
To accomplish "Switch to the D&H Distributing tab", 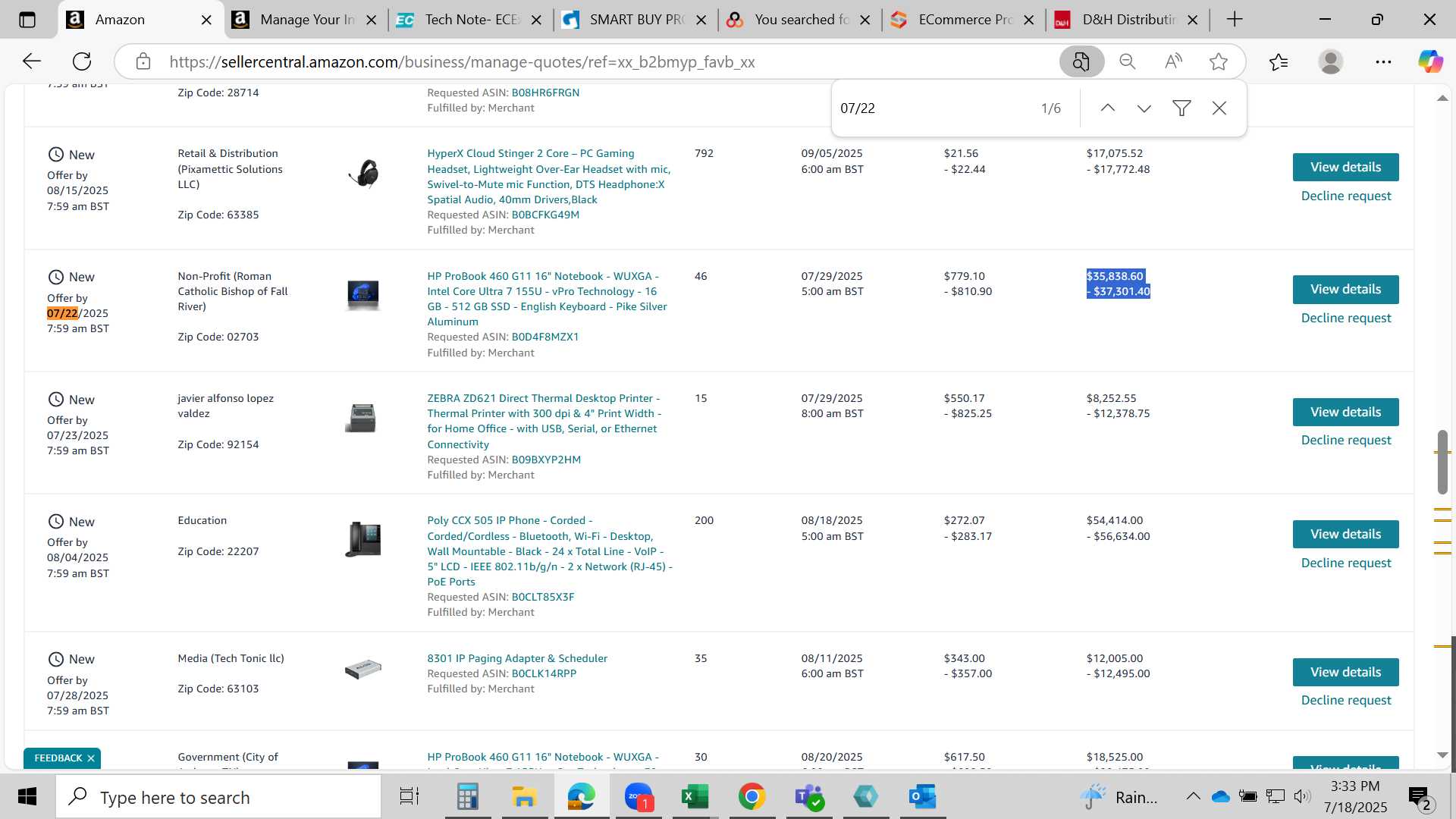I will 1128,20.
